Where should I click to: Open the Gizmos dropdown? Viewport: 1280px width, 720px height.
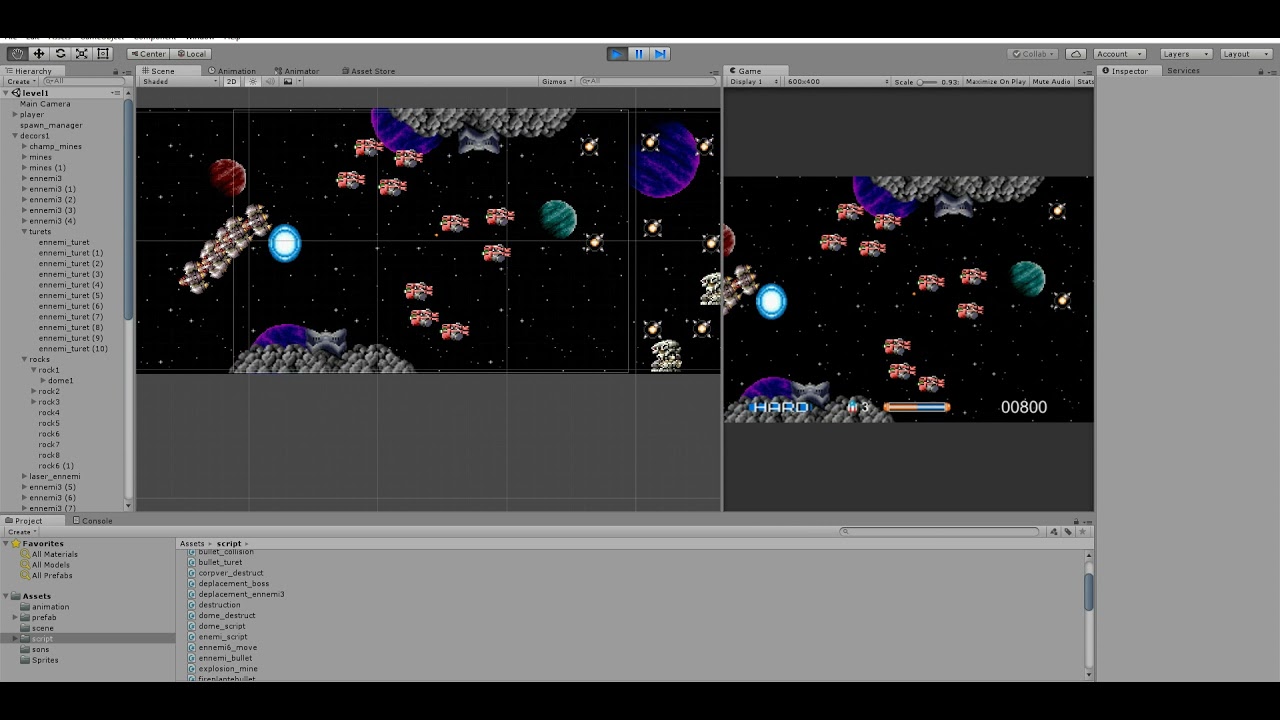(556, 82)
